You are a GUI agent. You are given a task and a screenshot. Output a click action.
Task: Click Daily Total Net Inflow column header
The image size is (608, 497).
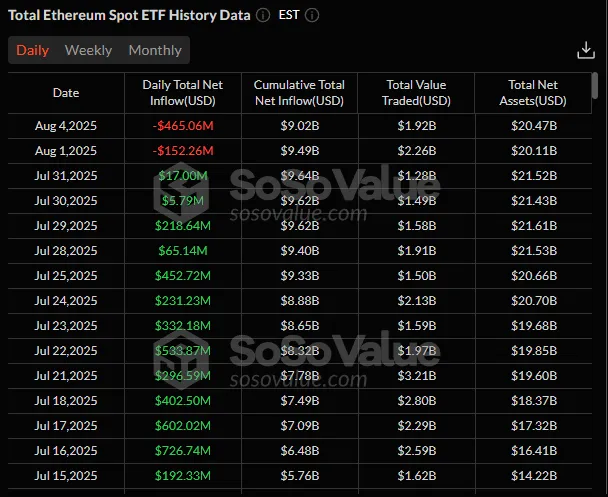click(x=182, y=93)
